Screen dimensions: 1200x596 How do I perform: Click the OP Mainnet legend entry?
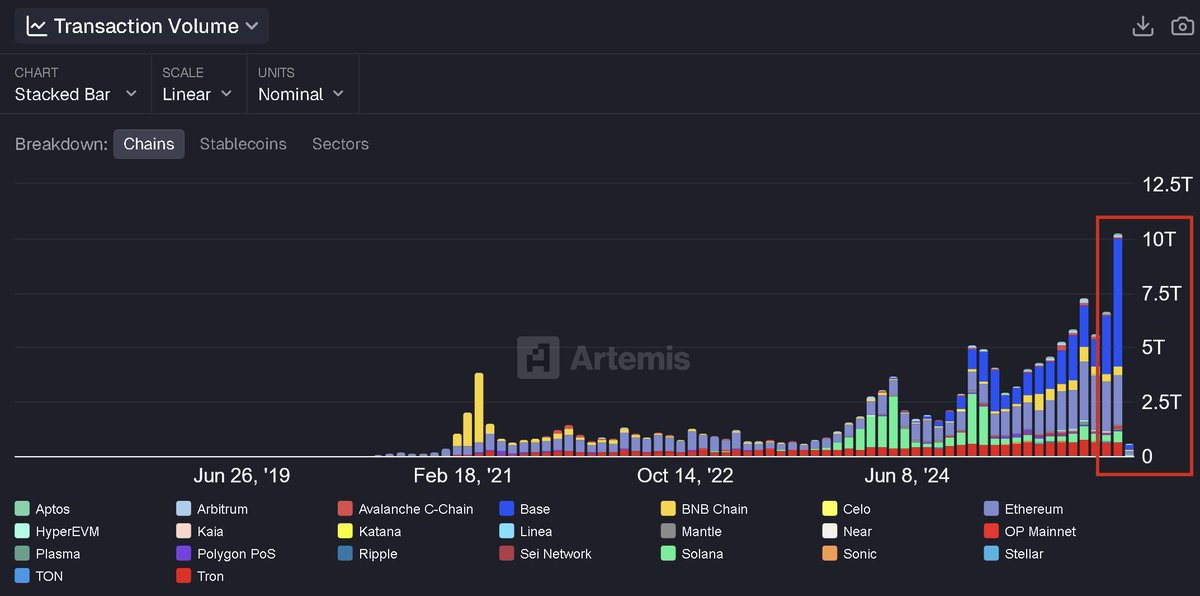tap(1040, 531)
